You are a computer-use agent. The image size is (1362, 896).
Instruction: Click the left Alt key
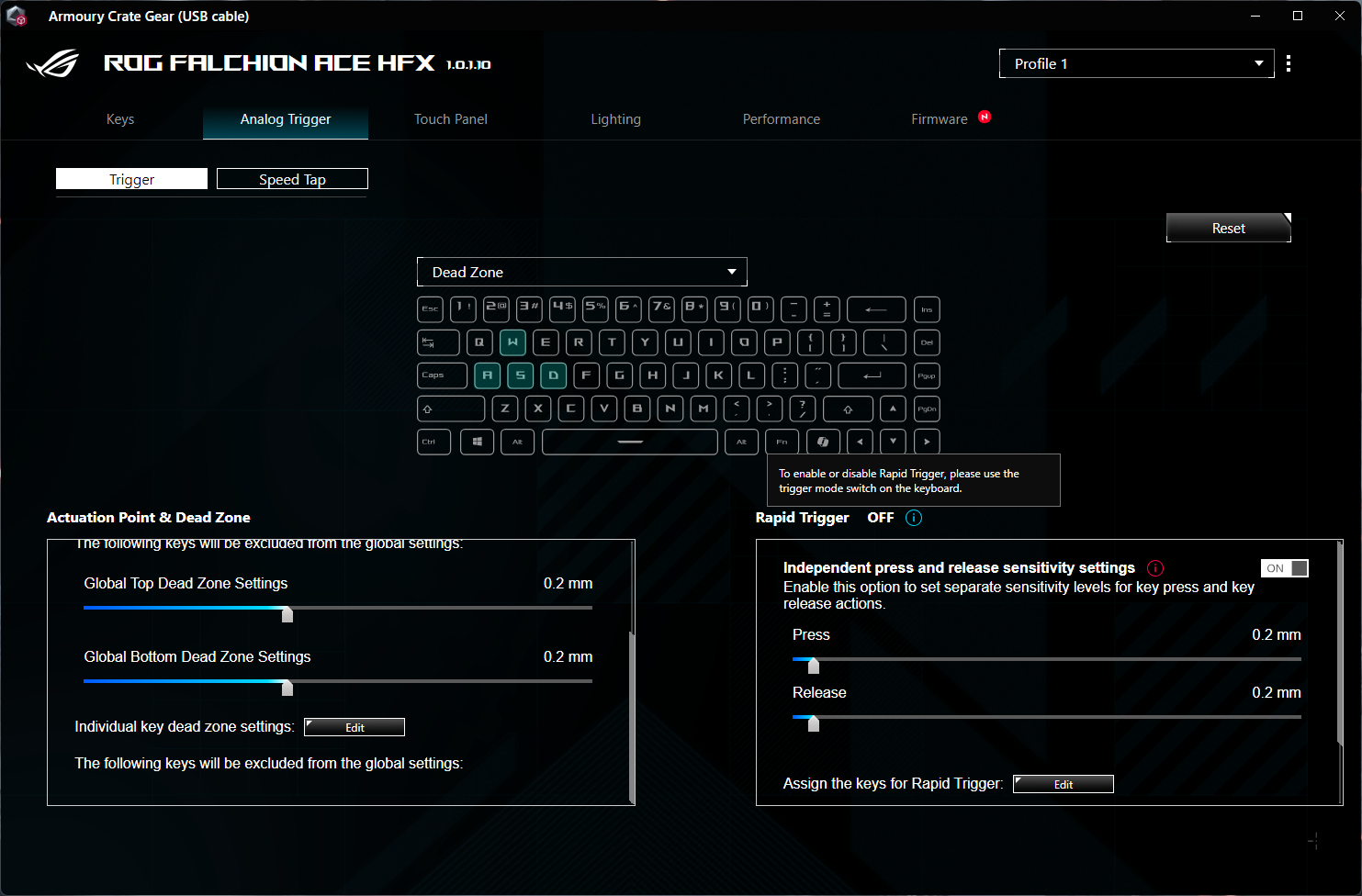[x=517, y=442]
